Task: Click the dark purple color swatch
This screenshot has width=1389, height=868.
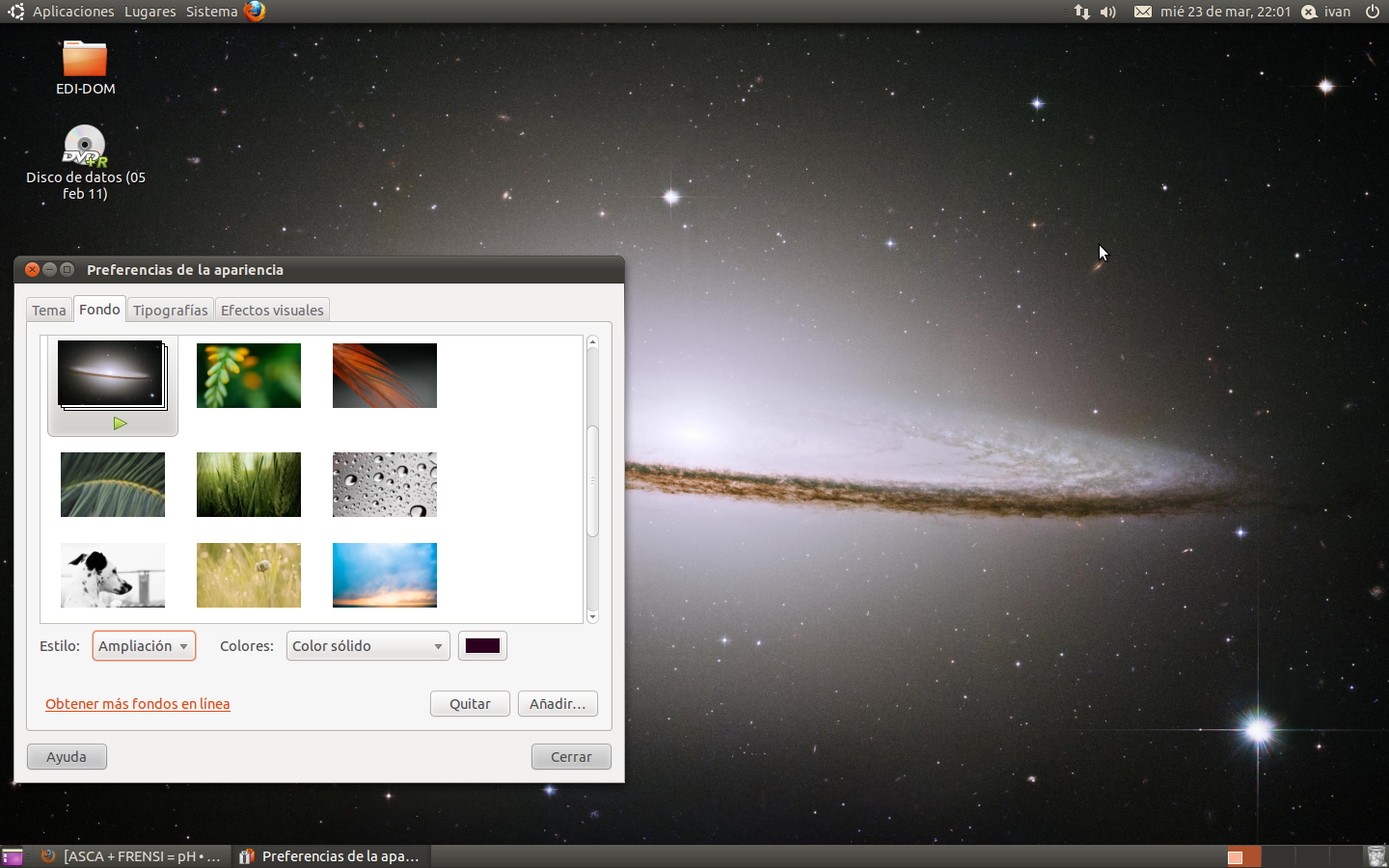Action: (x=482, y=646)
